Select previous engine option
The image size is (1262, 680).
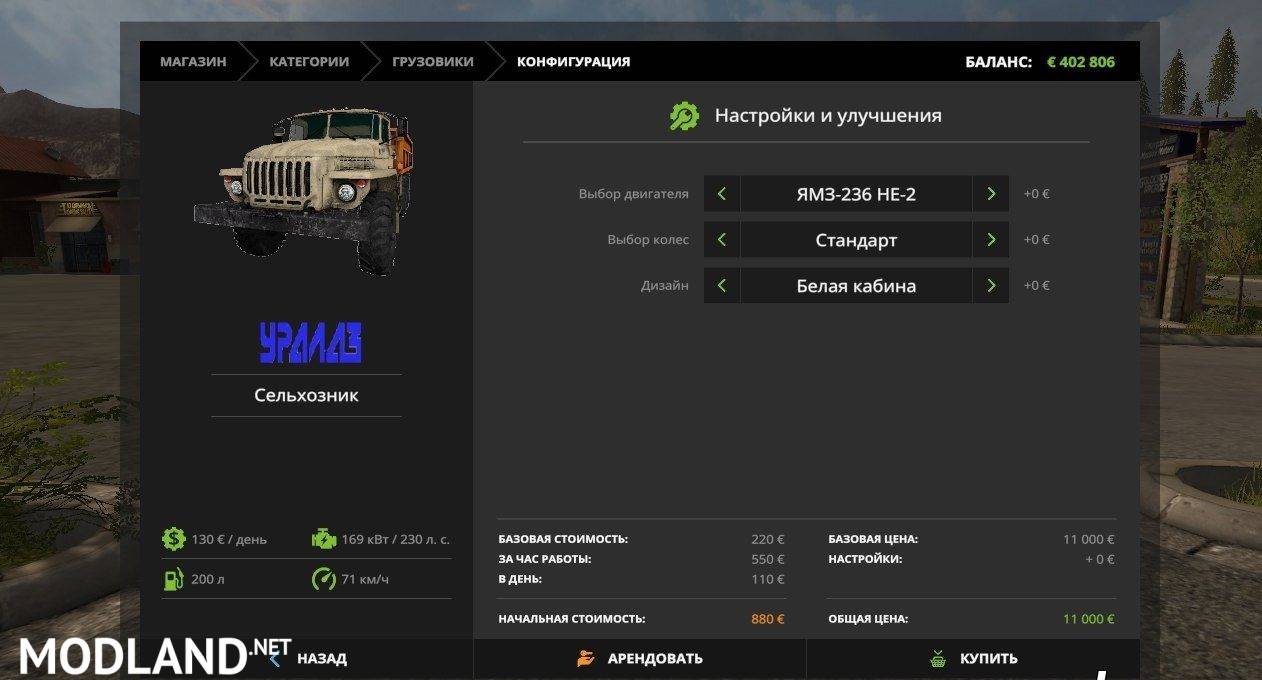pyautogui.click(x=722, y=194)
